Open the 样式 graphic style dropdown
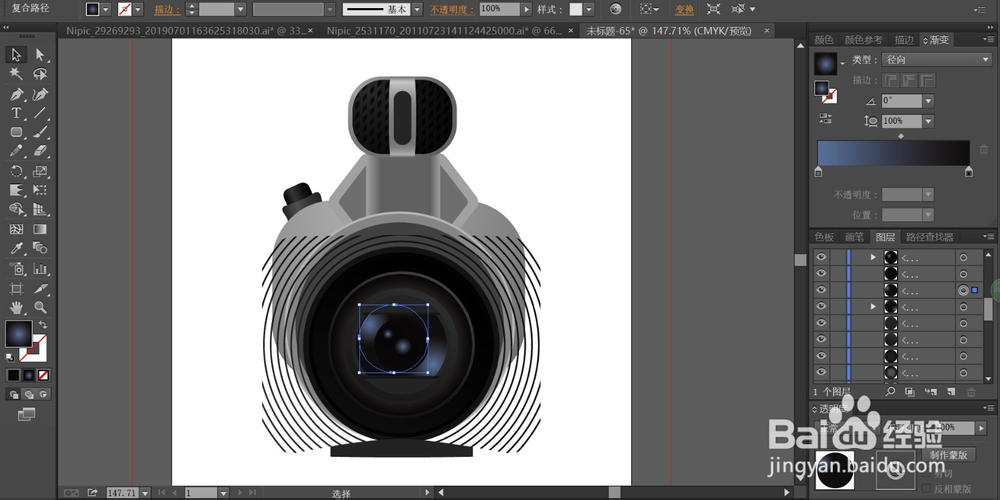The height and width of the screenshot is (500, 1000). click(589, 10)
